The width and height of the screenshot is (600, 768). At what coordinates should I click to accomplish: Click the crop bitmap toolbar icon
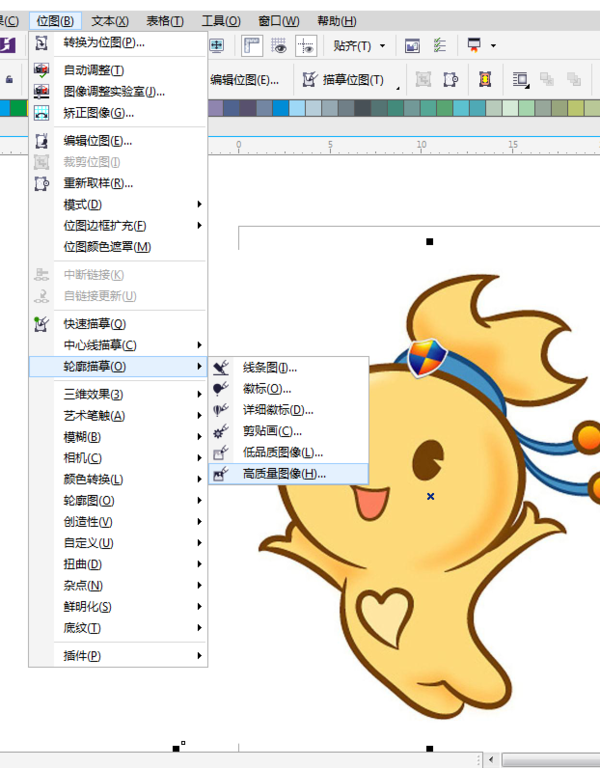(423, 79)
